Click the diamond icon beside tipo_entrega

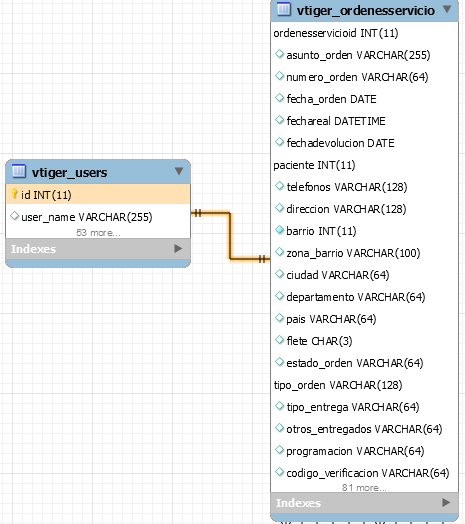[279, 406]
